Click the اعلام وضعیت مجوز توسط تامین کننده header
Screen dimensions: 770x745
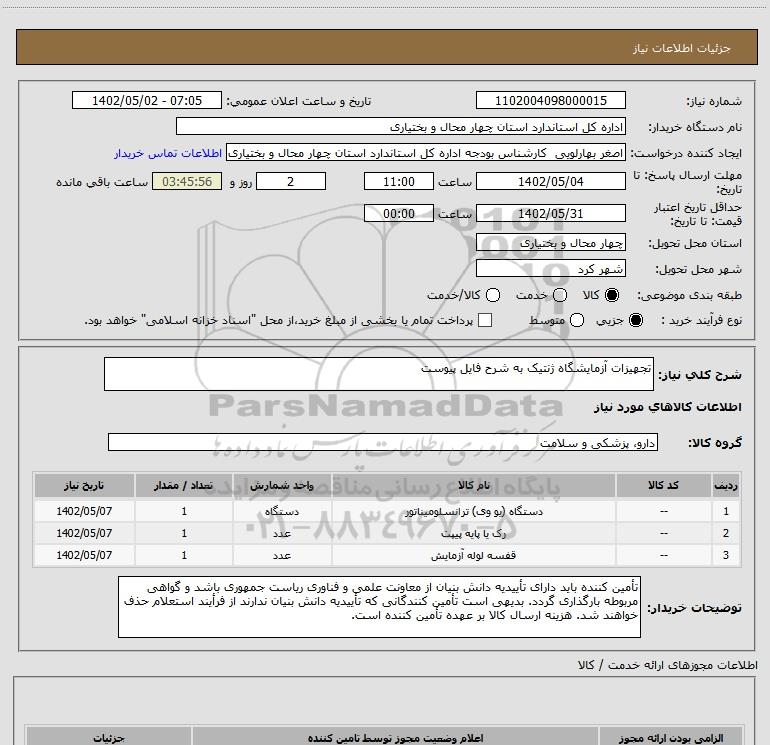tap(395, 738)
